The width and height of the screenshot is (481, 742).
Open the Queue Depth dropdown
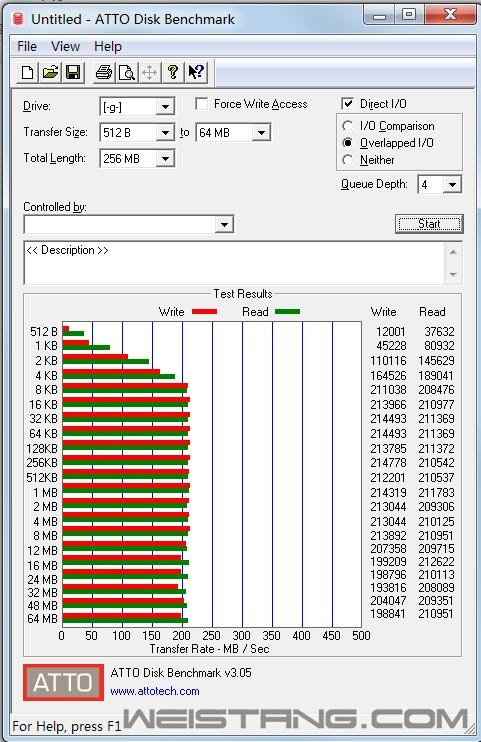(x=452, y=185)
